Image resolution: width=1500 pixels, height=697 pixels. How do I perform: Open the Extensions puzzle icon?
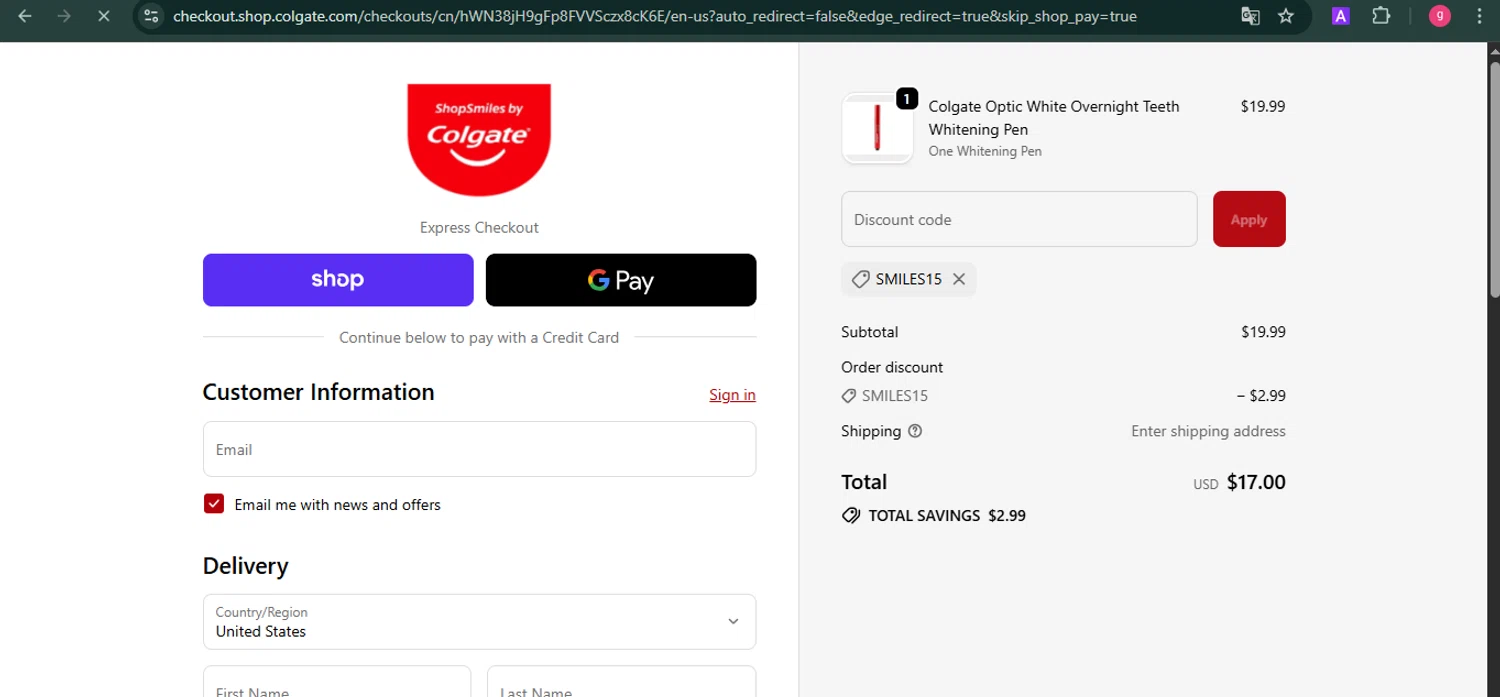[1381, 16]
